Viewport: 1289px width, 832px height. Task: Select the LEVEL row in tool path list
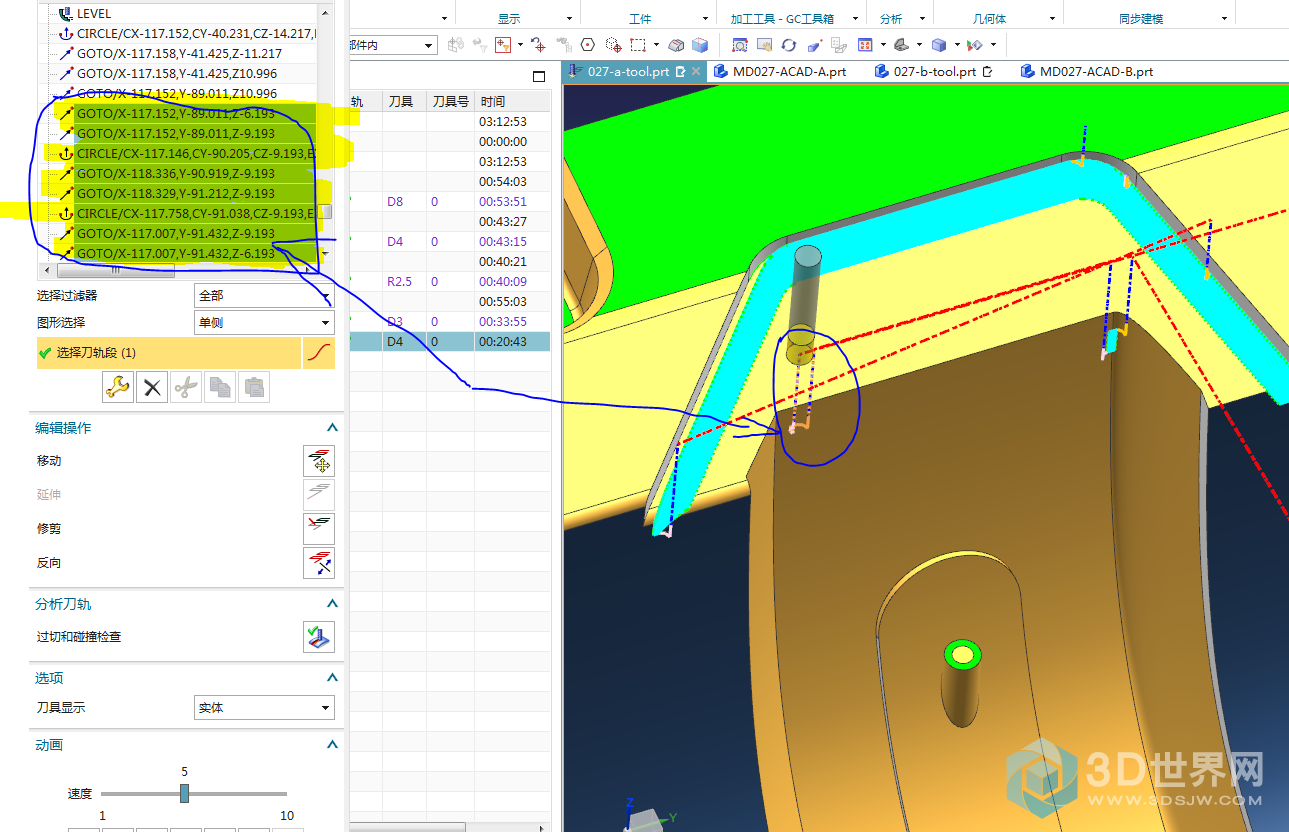[x=94, y=14]
